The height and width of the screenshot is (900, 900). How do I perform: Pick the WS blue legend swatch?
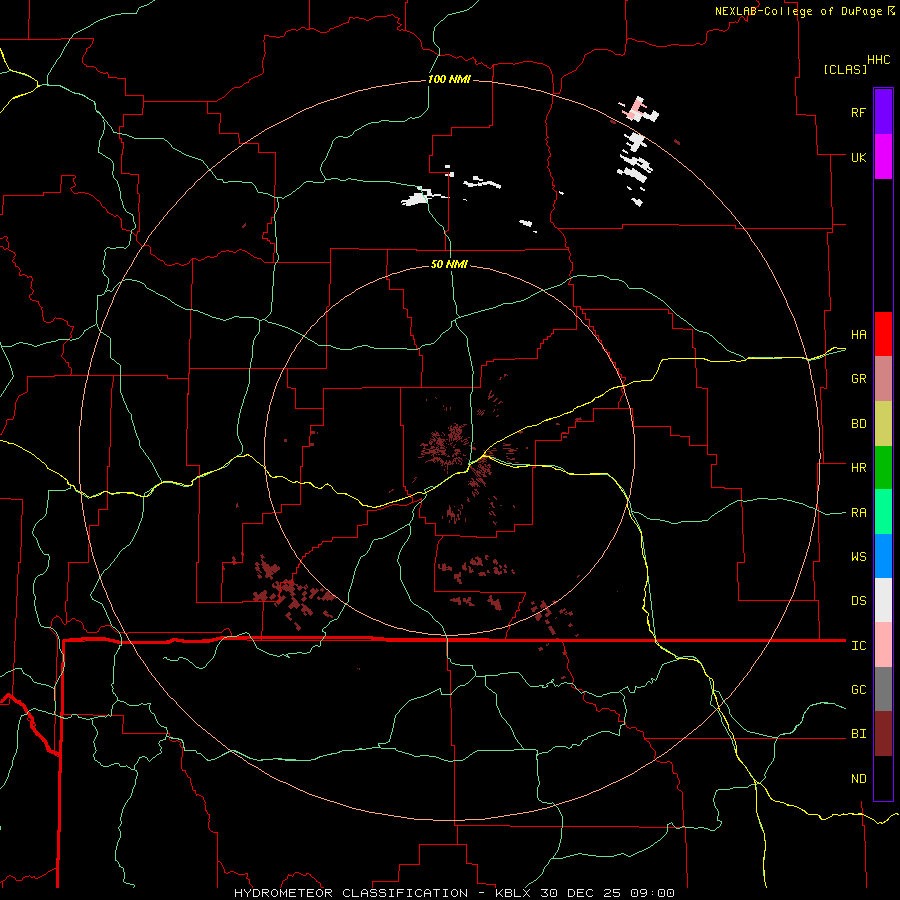click(x=883, y=556)
